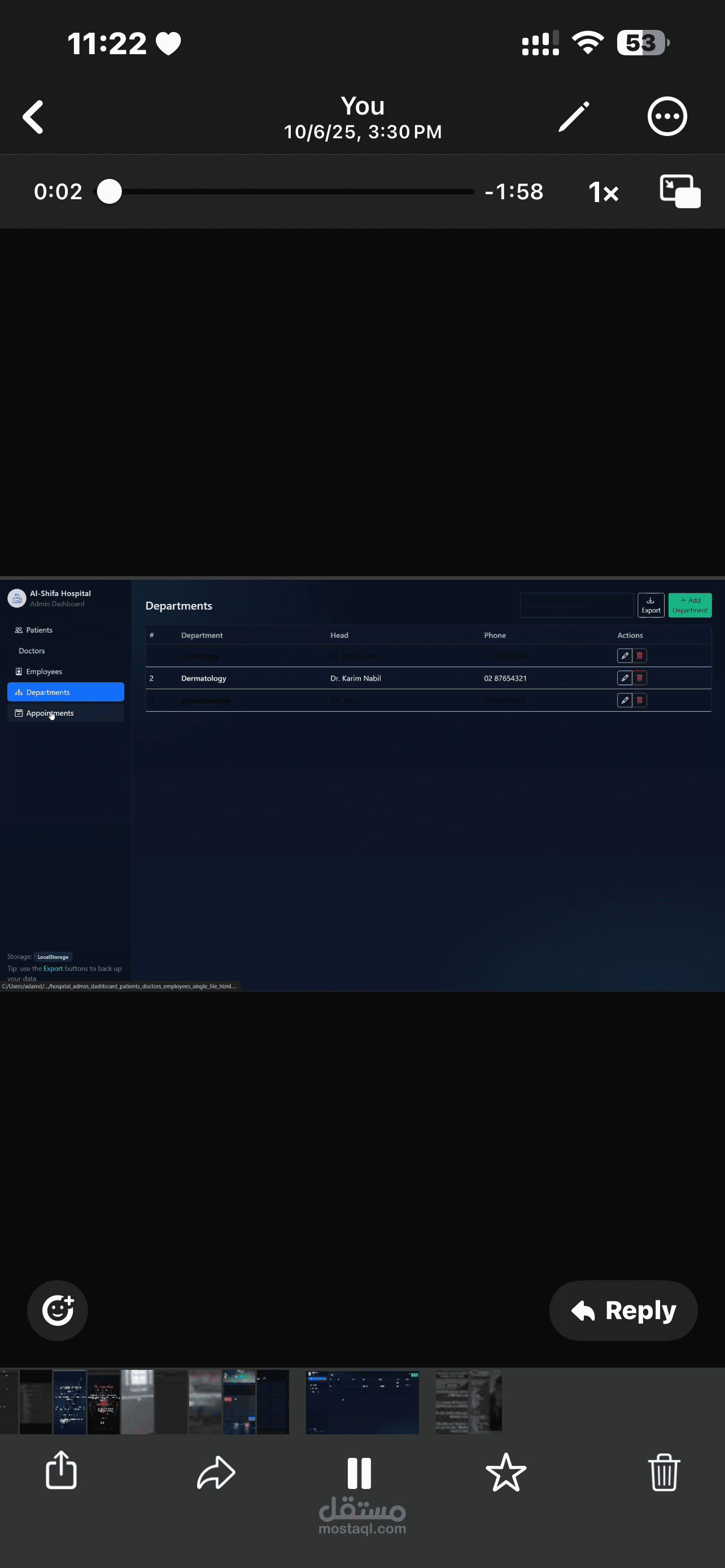The height and width of the screenshot is (1568, 725).
Task: Open the Appointments sidebar item
Action: (65, 713)
